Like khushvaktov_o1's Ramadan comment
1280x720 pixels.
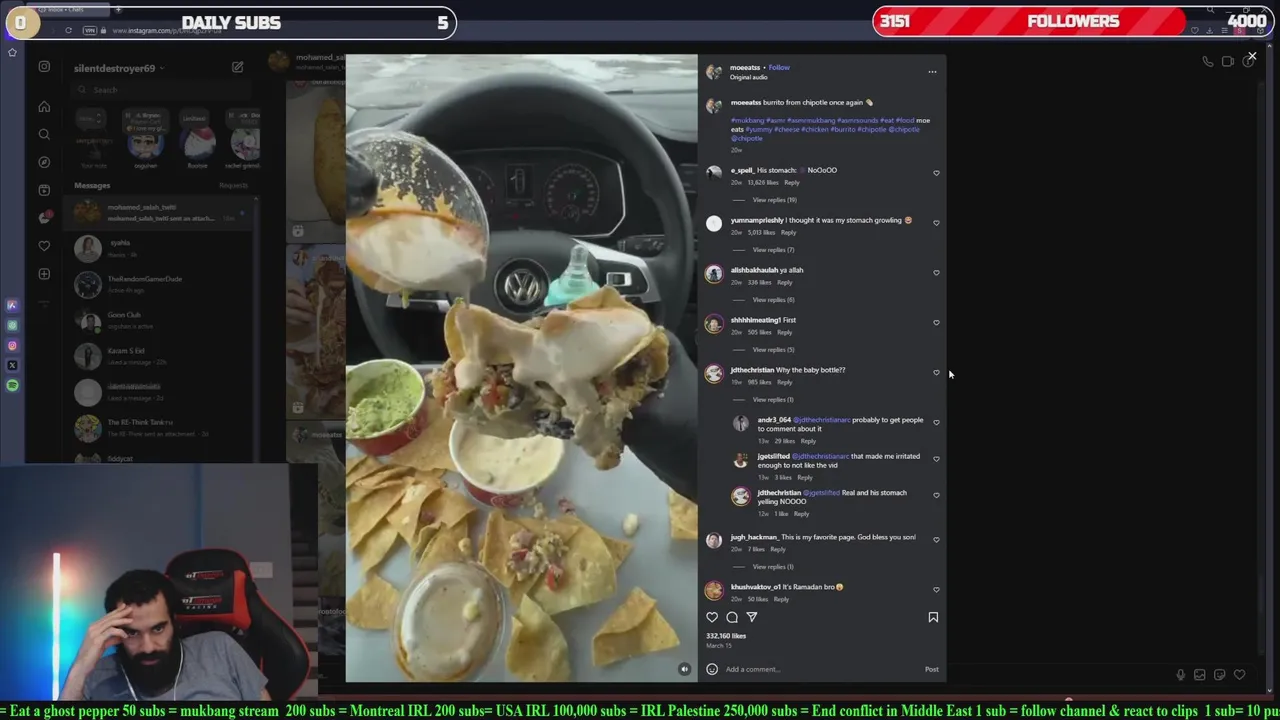point(936,590)
